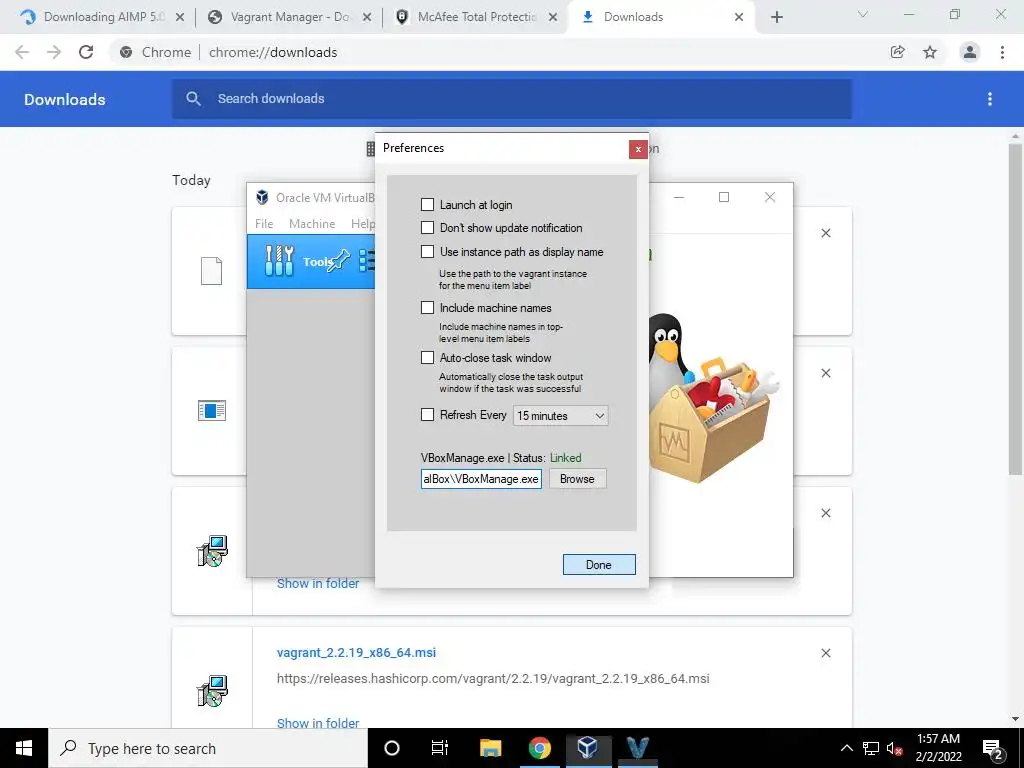This screenshot has width=1024, height=768.
Task: Enable the Refresh Every checkbox
Action: tap(427, 415)
